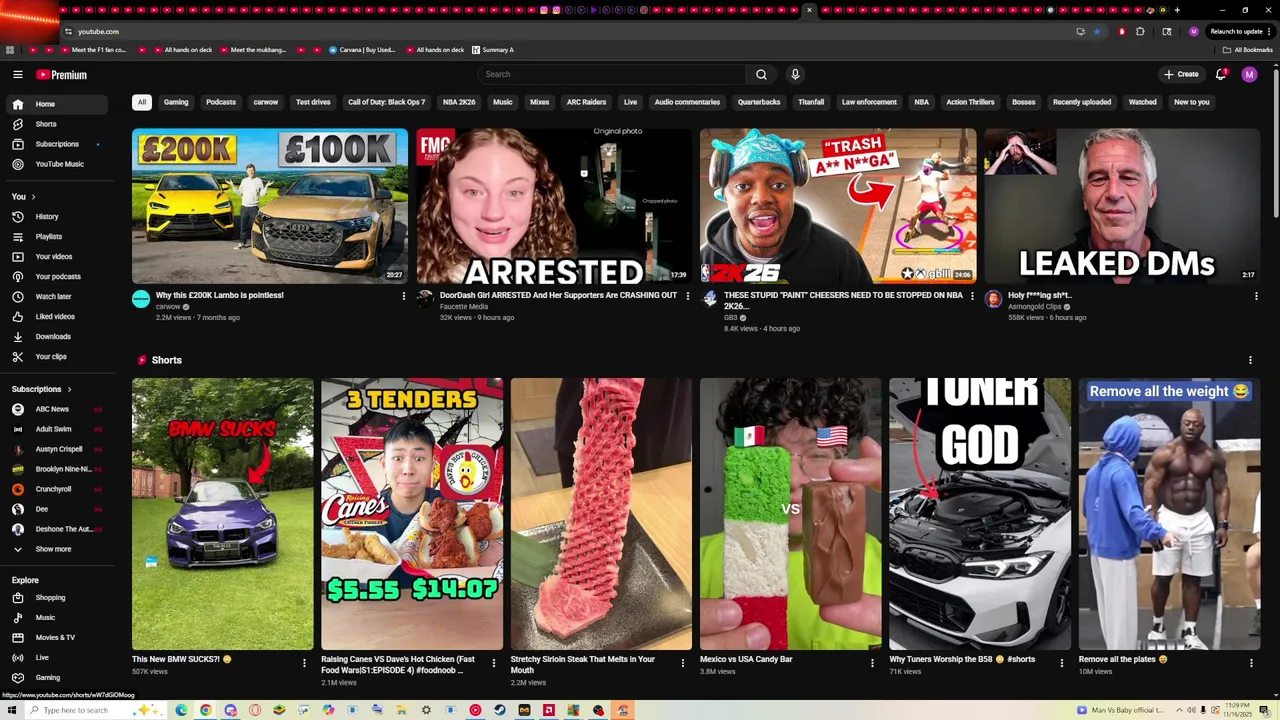Open Playlists in the sidebar
This screenshot has height=720, width=1280.
click(x=58, y=237)
